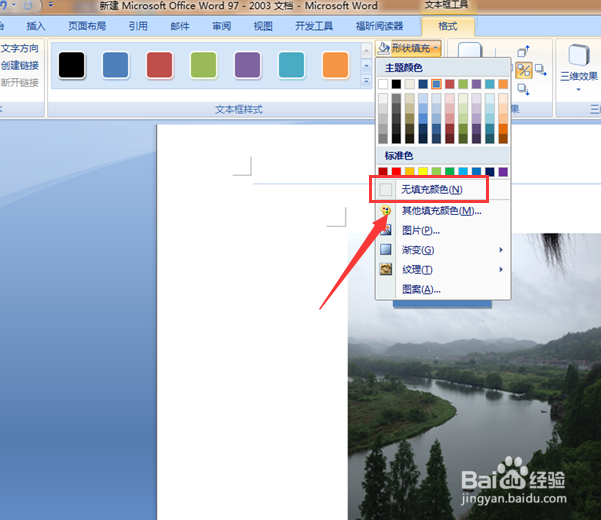Apply the orange text box style
The height and width of the screenshot is (520, 601).
pyautogui.click(x=335, y=65)
